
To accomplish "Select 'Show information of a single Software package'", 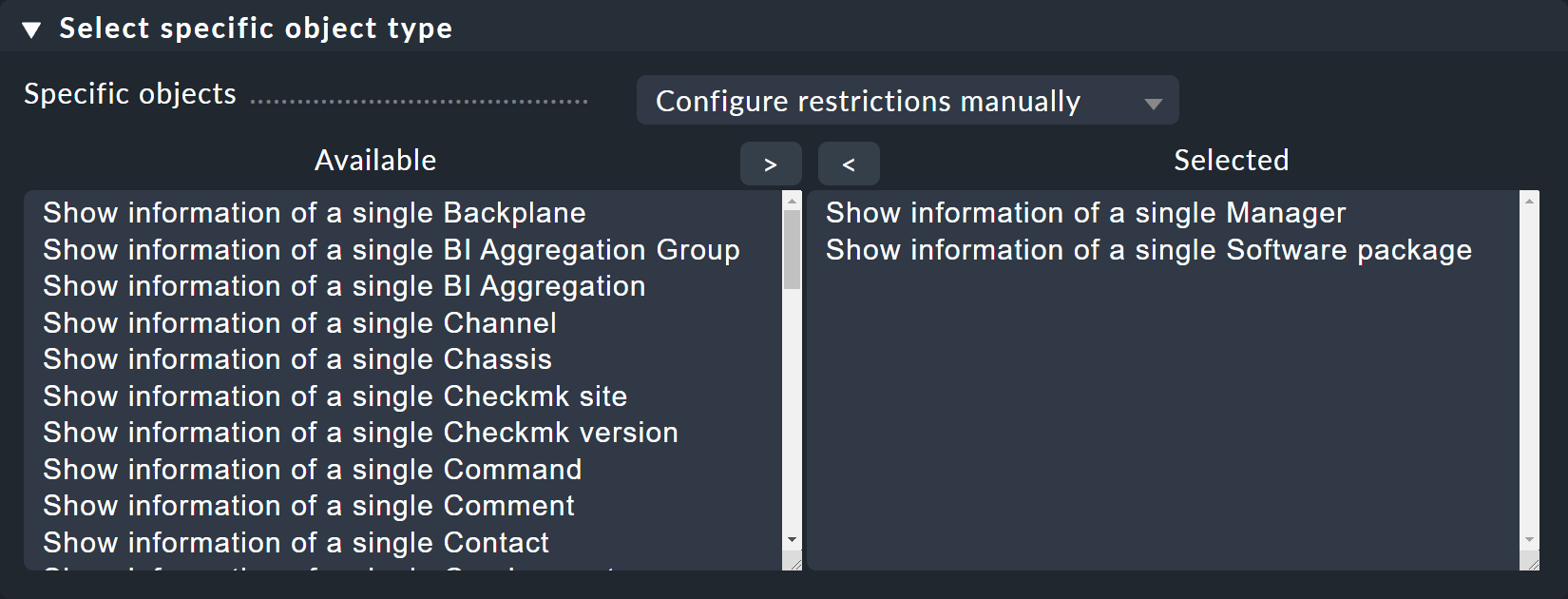I will 1148,249.
